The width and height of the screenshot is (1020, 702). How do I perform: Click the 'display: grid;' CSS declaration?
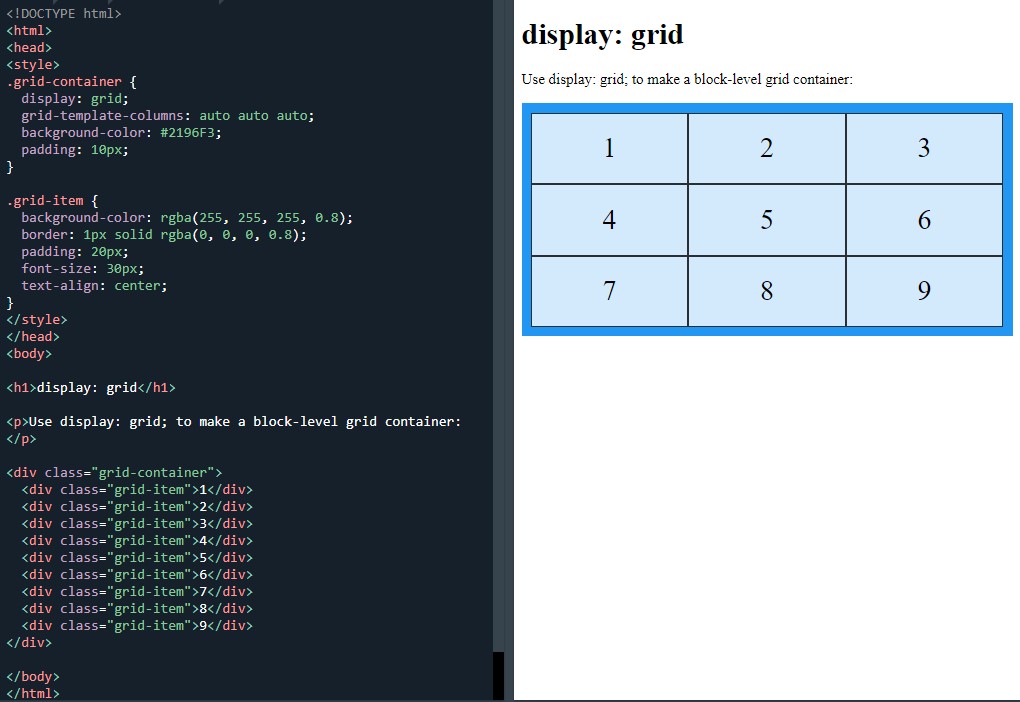75,99
